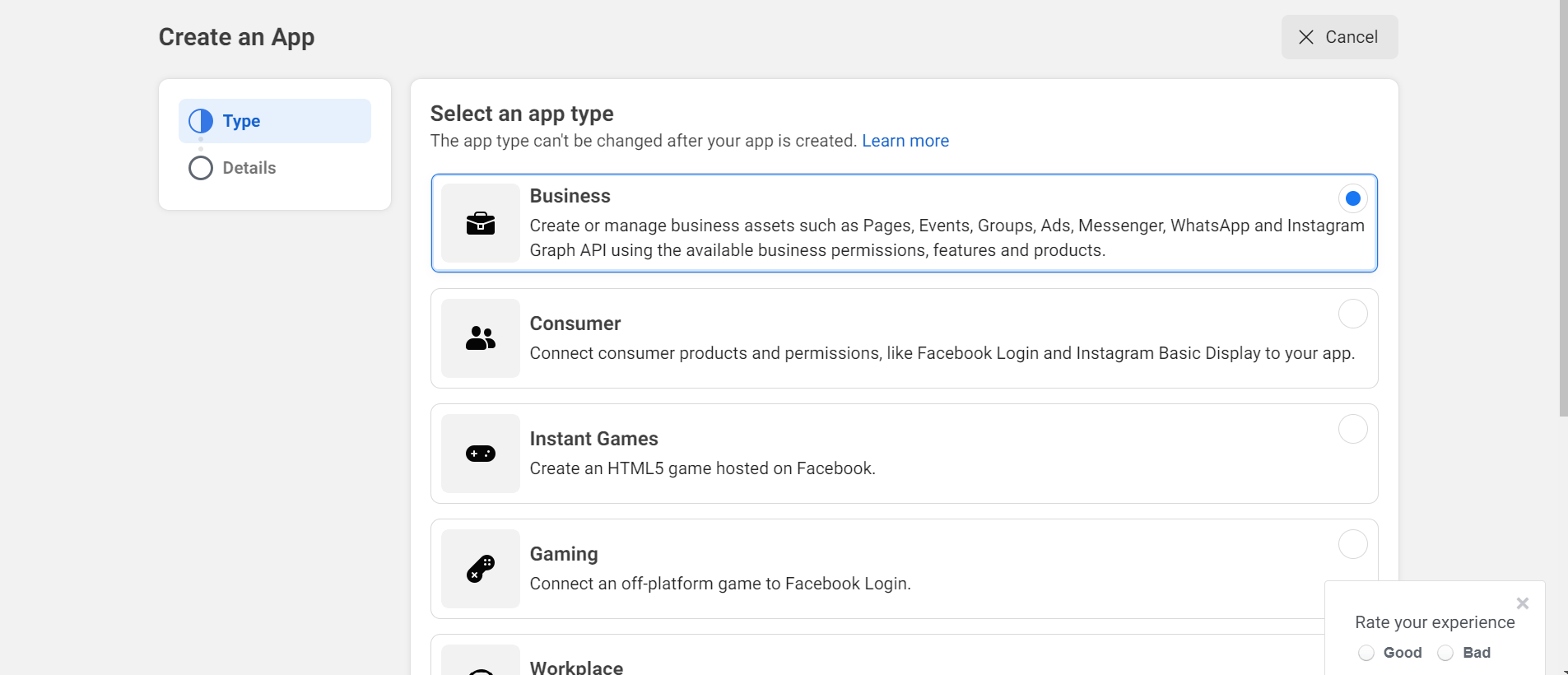The height and width of the screenshot is (675, 1568).
Task: Select the Business radio button
Action: point(1353,198)
